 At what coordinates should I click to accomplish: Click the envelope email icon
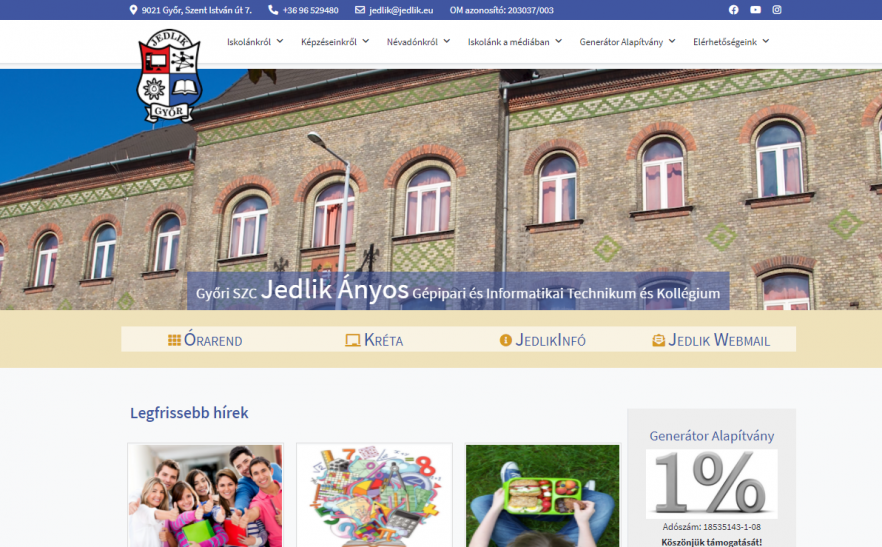[360, 10]
